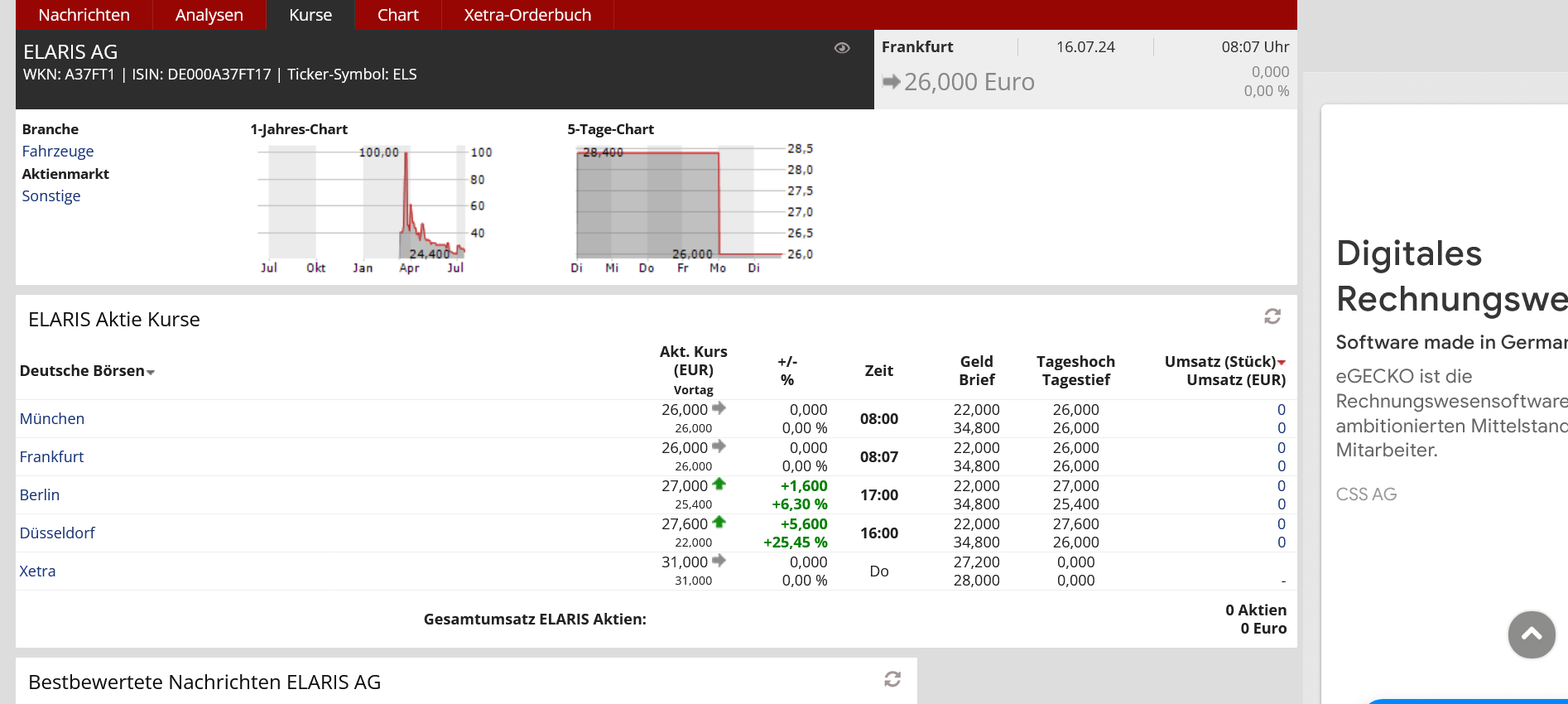The width and height of the screenshot is (1568, 704).
Task: Click the green up arrow in the Düsseldorf row
Action: pyautogui.click(x=719, y=523)
